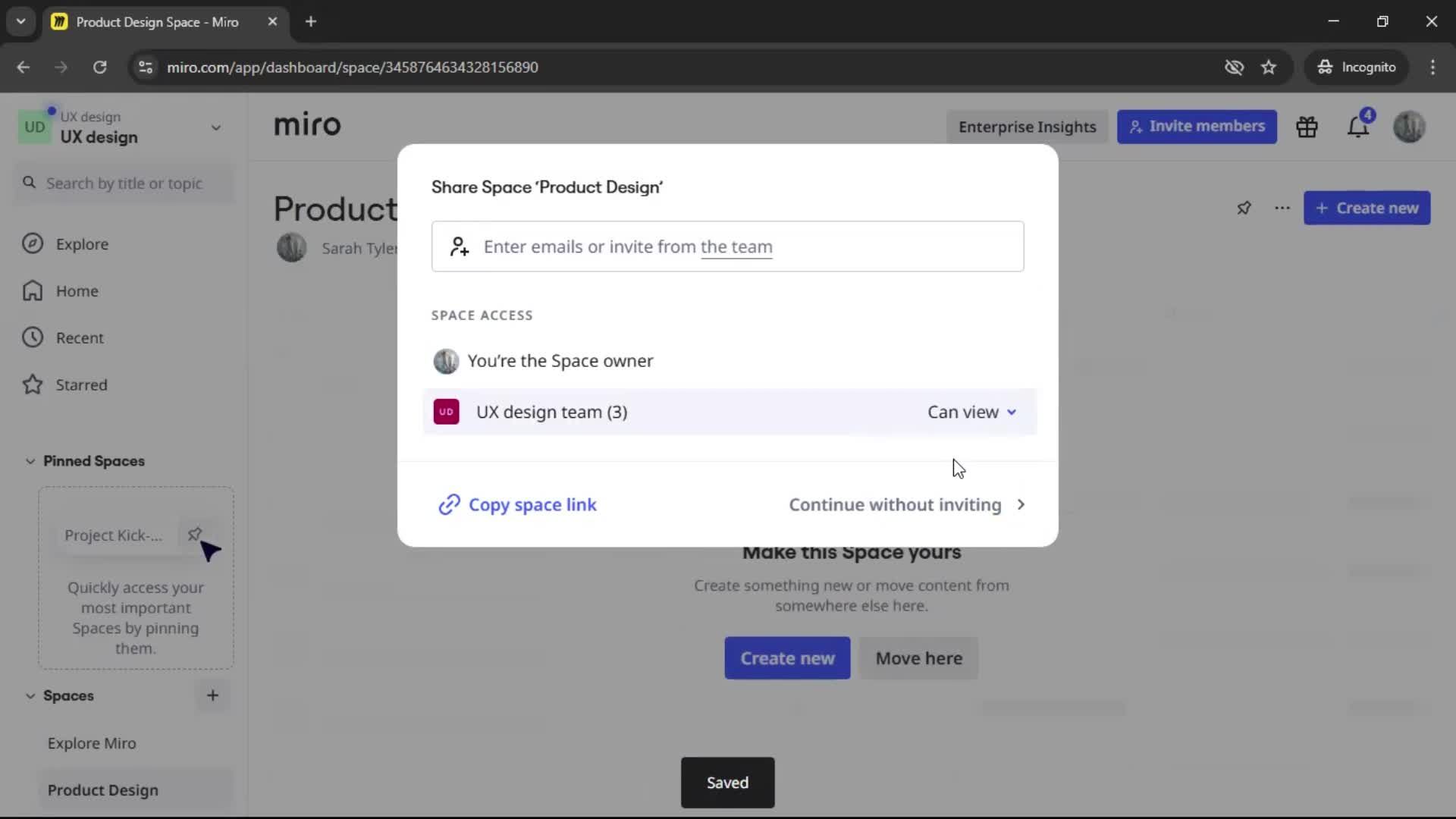The width and height of the screenshot is (1456, 819).
Task: Click Continue without inviting
Action: click(x=907, y=505)
